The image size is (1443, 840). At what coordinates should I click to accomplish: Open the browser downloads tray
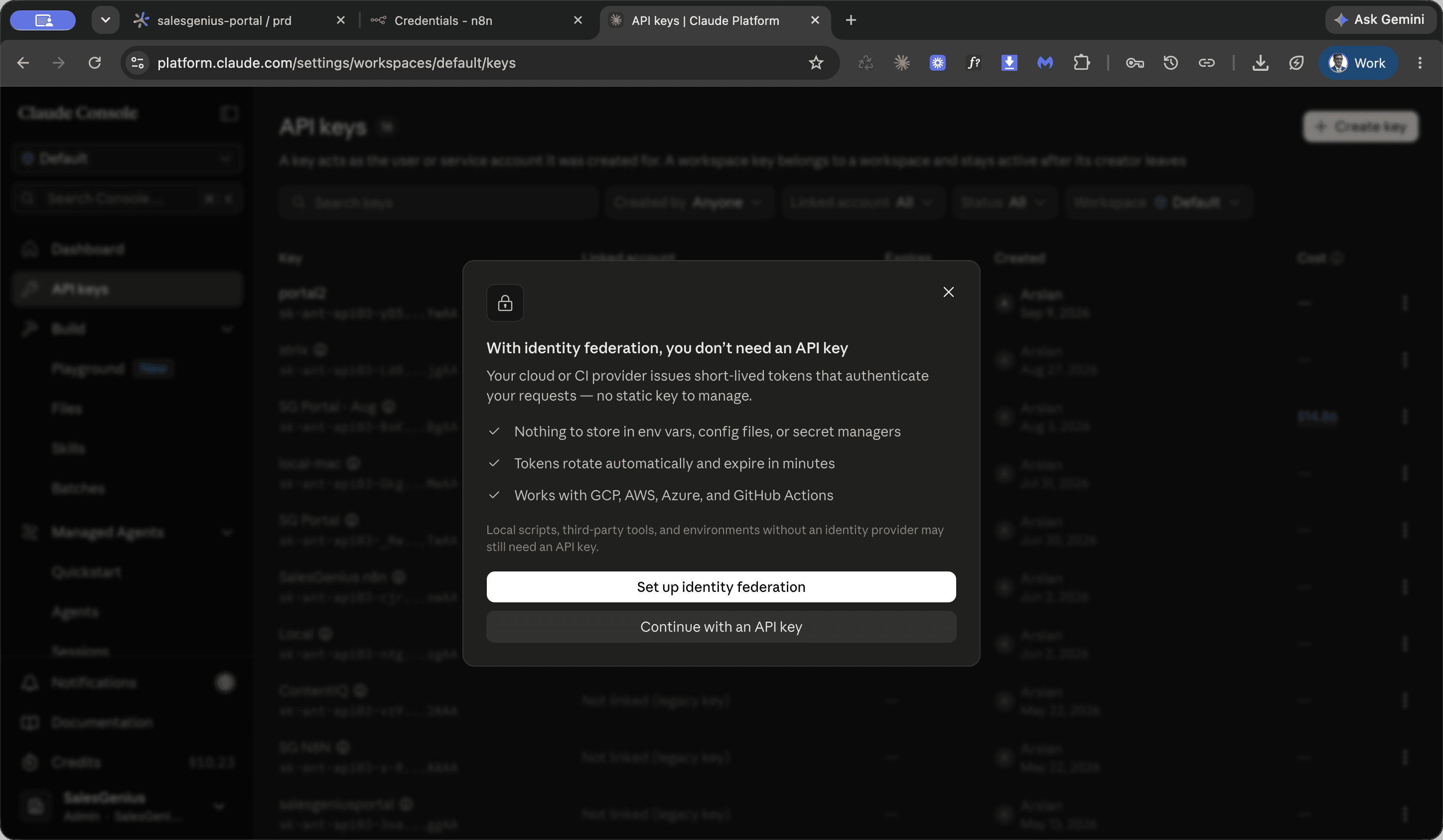pyautogui.click(x=1260, y=63)
